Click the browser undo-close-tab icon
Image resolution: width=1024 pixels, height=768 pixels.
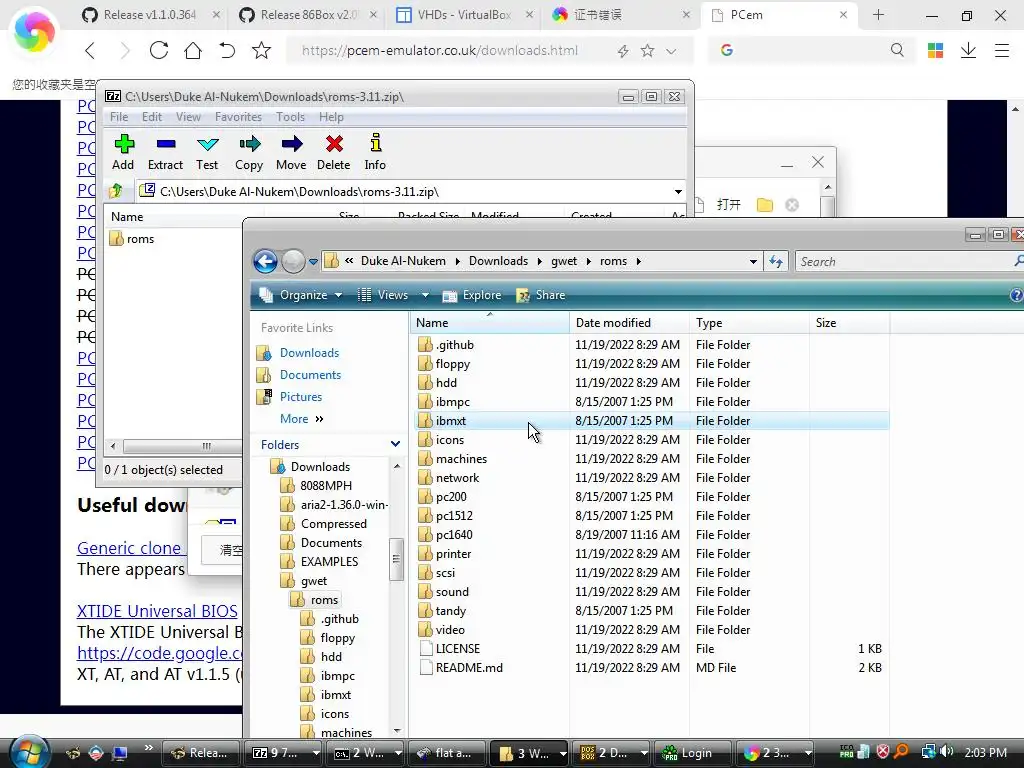(227, 50)
